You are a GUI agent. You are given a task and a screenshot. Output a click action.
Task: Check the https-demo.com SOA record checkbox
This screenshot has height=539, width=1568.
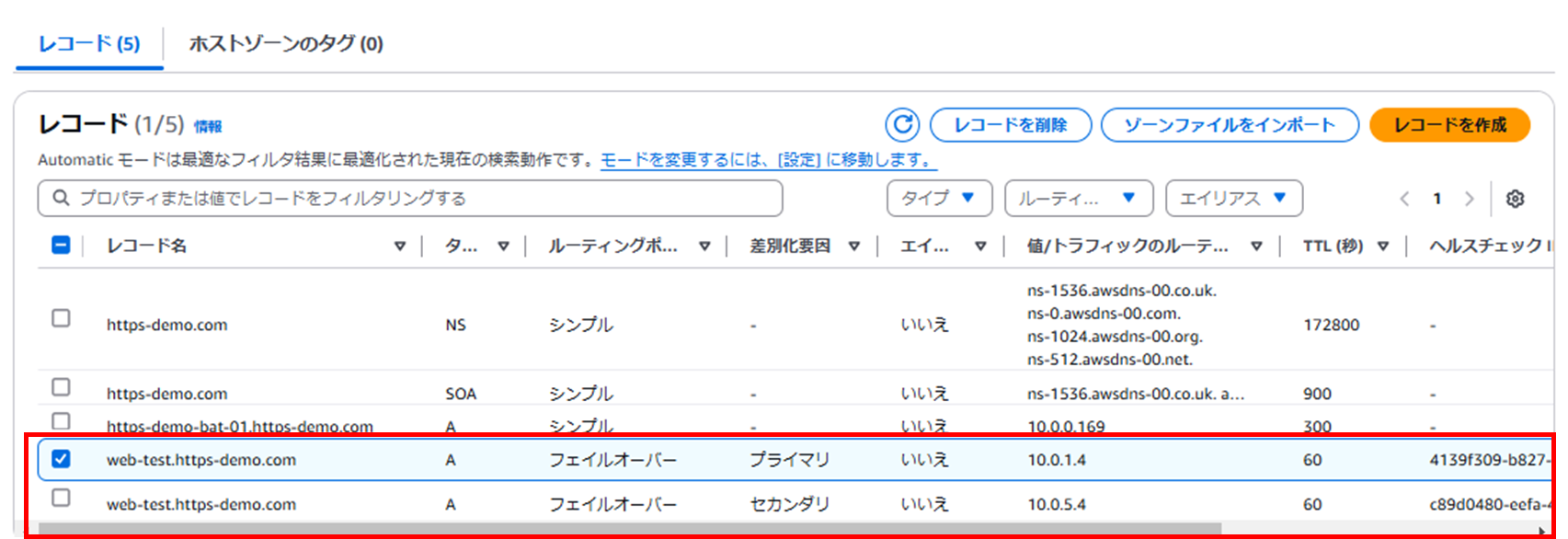(x=61, y=387)
